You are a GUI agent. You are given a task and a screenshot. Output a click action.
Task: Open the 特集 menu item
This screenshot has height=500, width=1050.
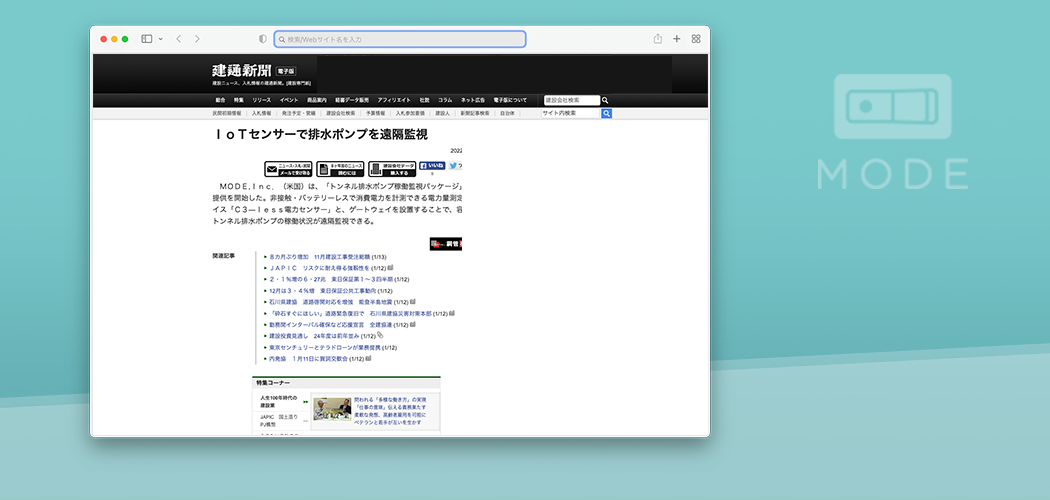[x=239, y=100]
